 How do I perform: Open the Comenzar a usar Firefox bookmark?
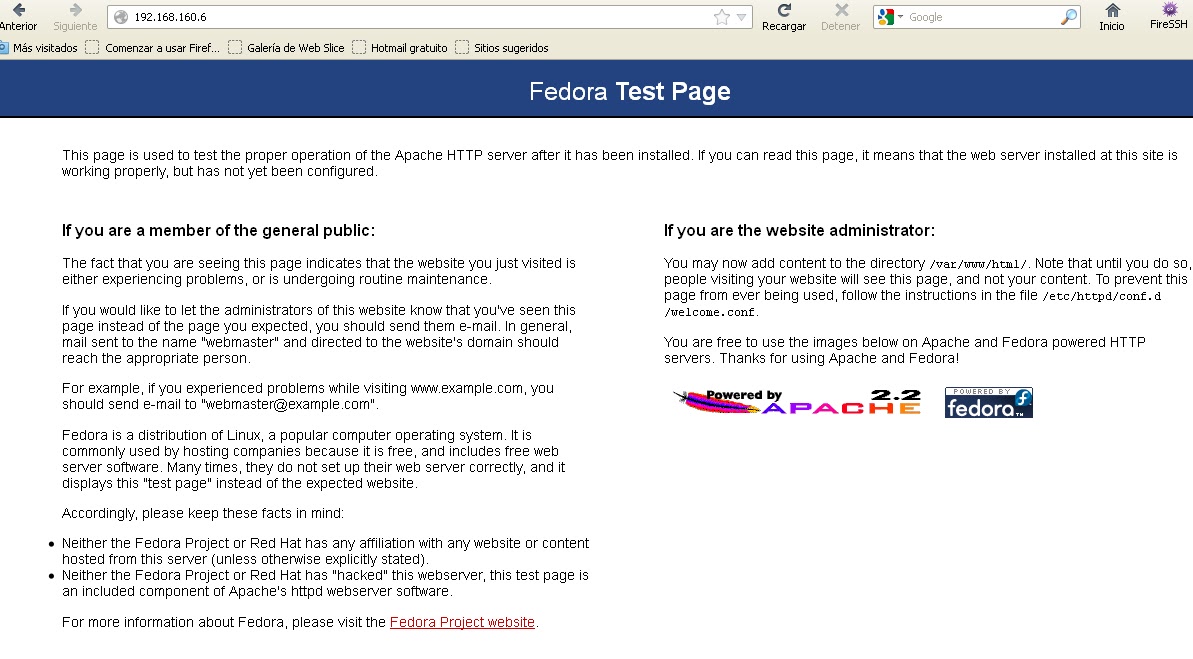(152, 48)
